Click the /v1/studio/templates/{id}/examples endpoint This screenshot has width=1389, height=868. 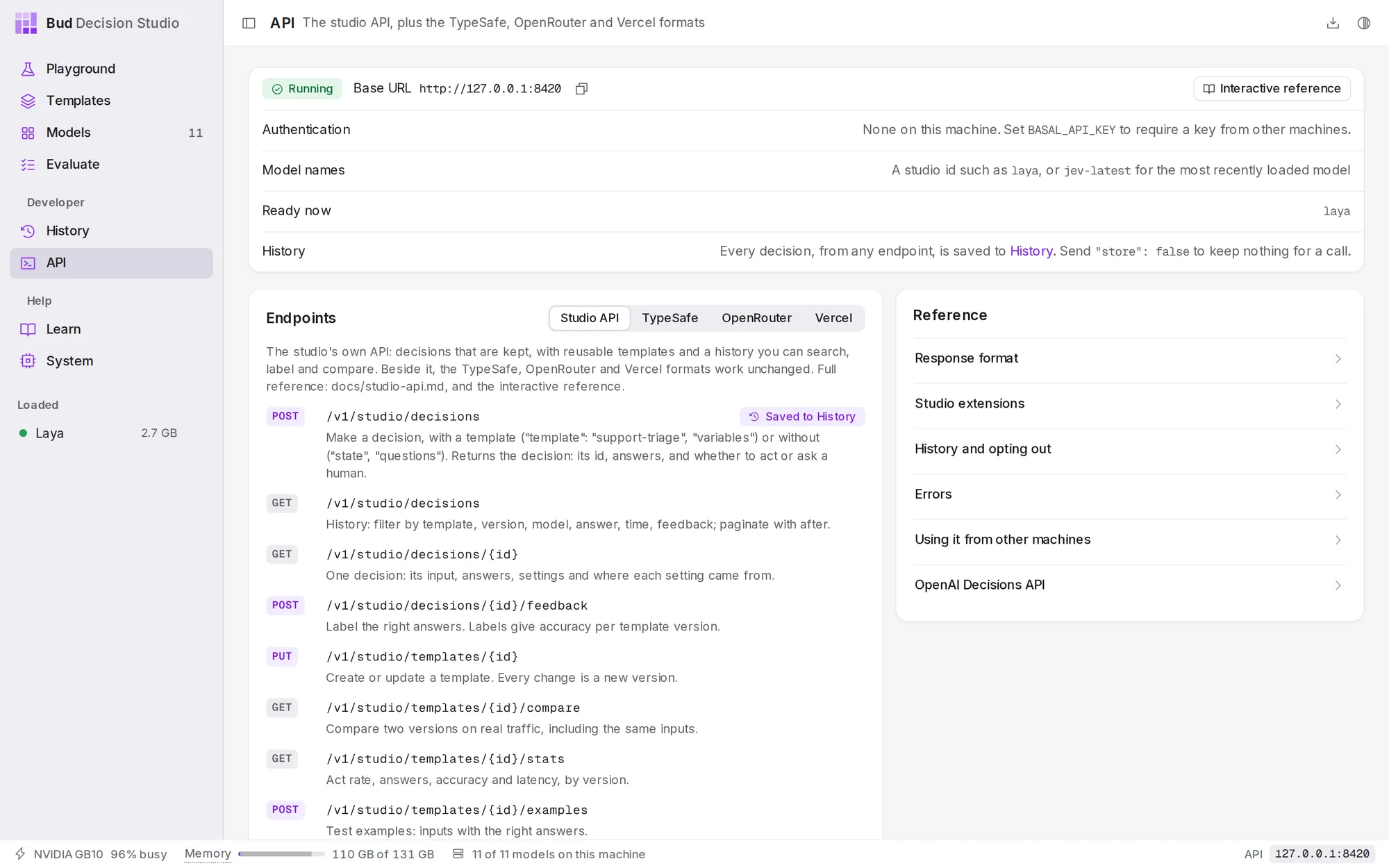point(457,810)
